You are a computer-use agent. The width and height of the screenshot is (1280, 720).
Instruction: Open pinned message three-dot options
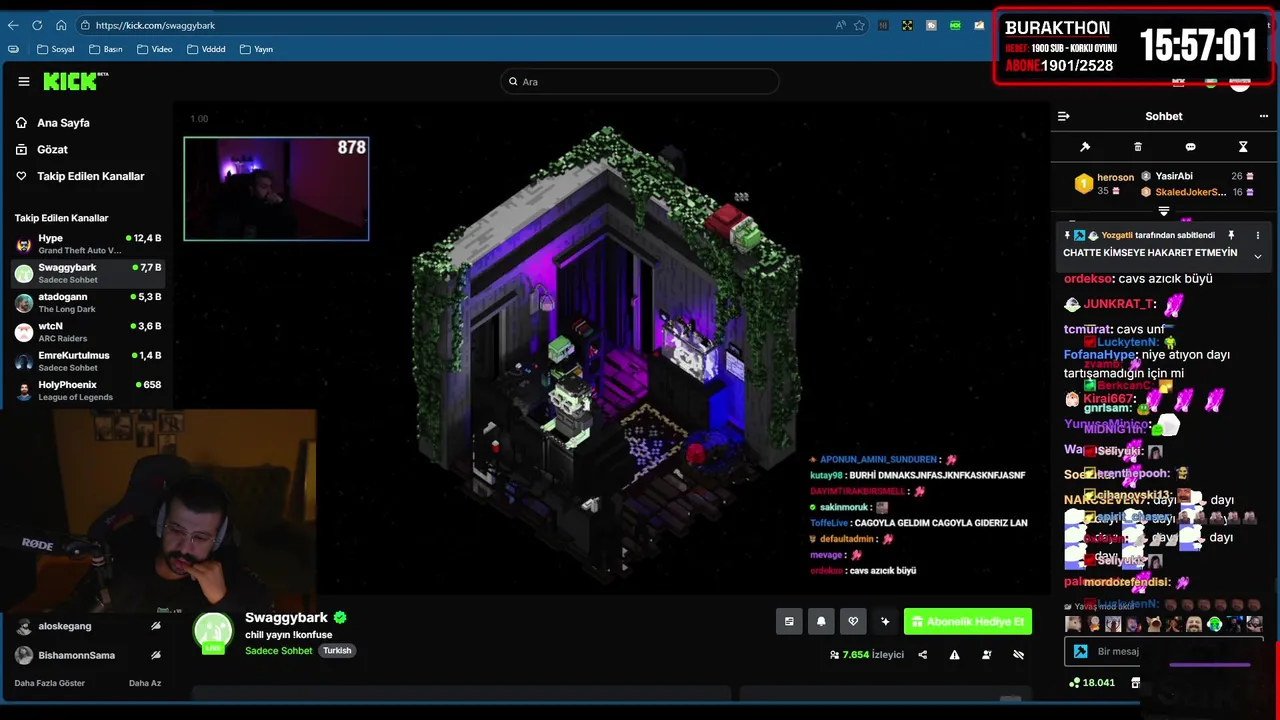1257,236
